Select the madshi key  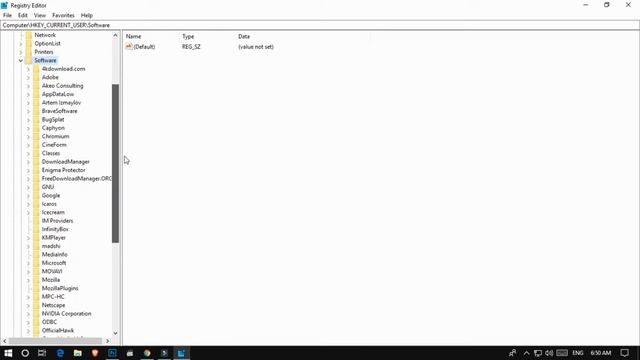coord(51,246)
